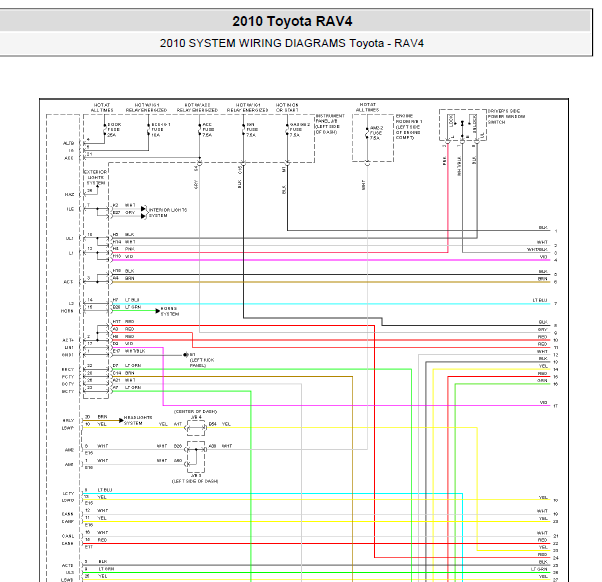This screenshot has width=602, height=582.
Task: Click the H10 VIO connector label
Action: pos(123,256)
